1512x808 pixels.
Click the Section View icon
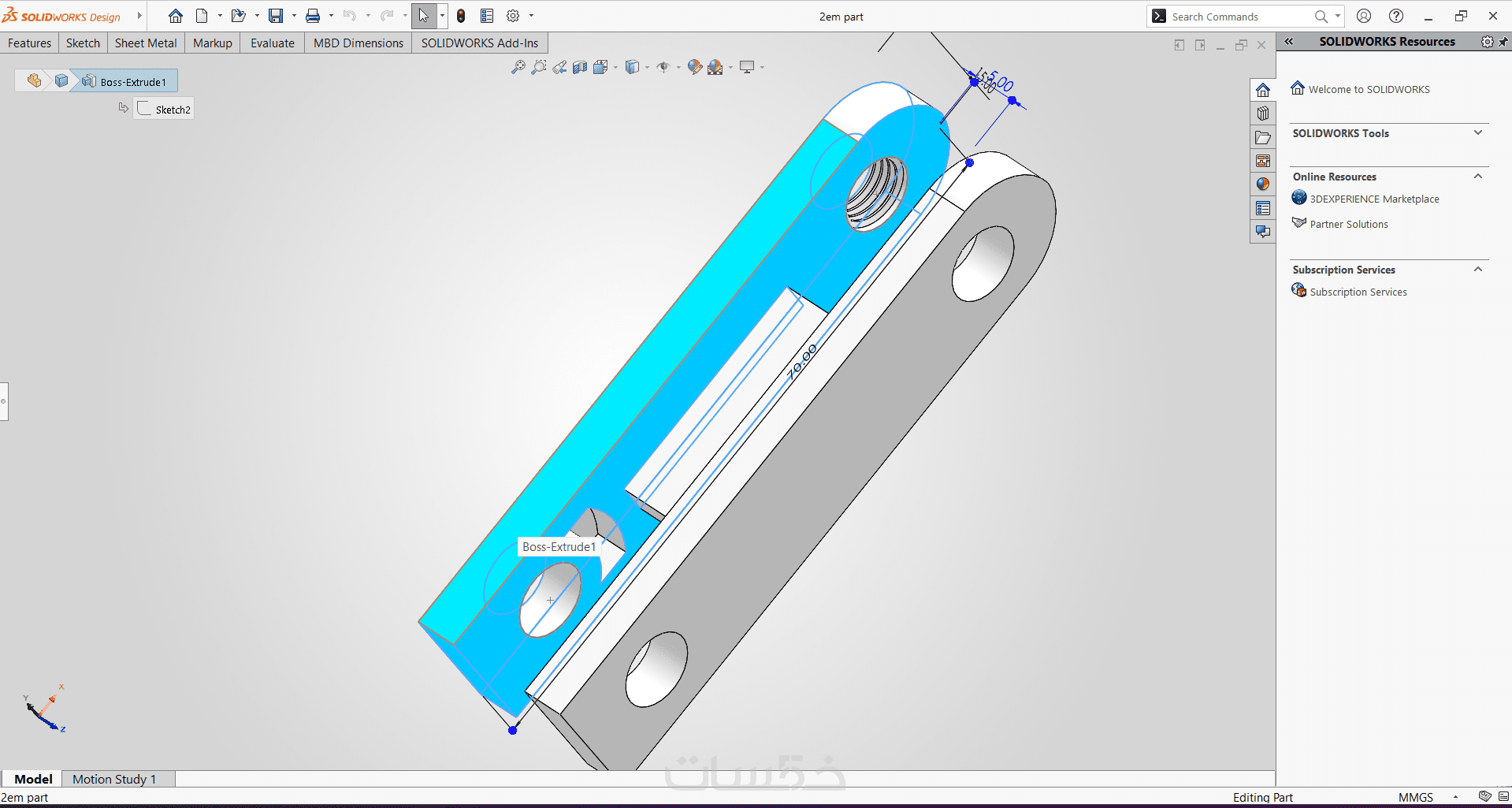click(x=580, y=68)
